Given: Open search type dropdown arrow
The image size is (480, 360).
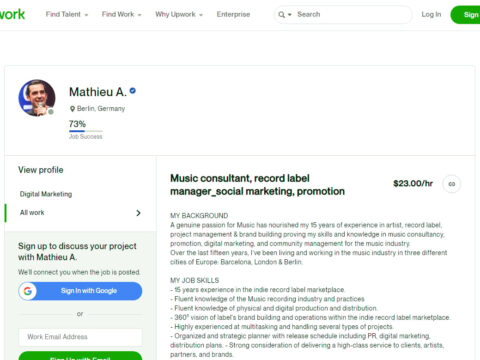Looking at the screenshot, I should [290, 15].
